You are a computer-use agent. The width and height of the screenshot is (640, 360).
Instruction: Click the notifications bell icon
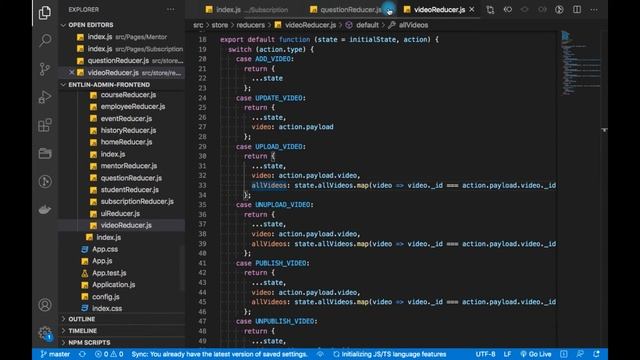596,354
